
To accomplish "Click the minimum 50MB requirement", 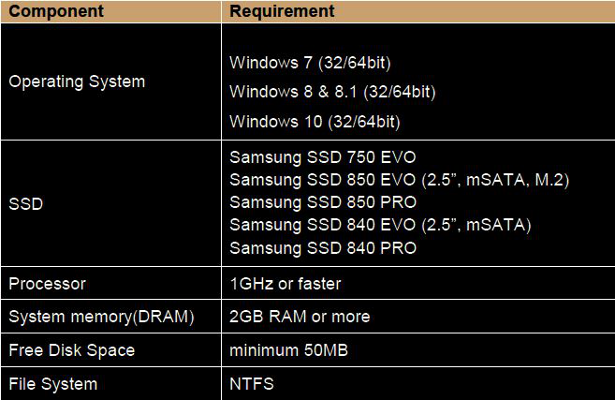I will click(288, 351).
